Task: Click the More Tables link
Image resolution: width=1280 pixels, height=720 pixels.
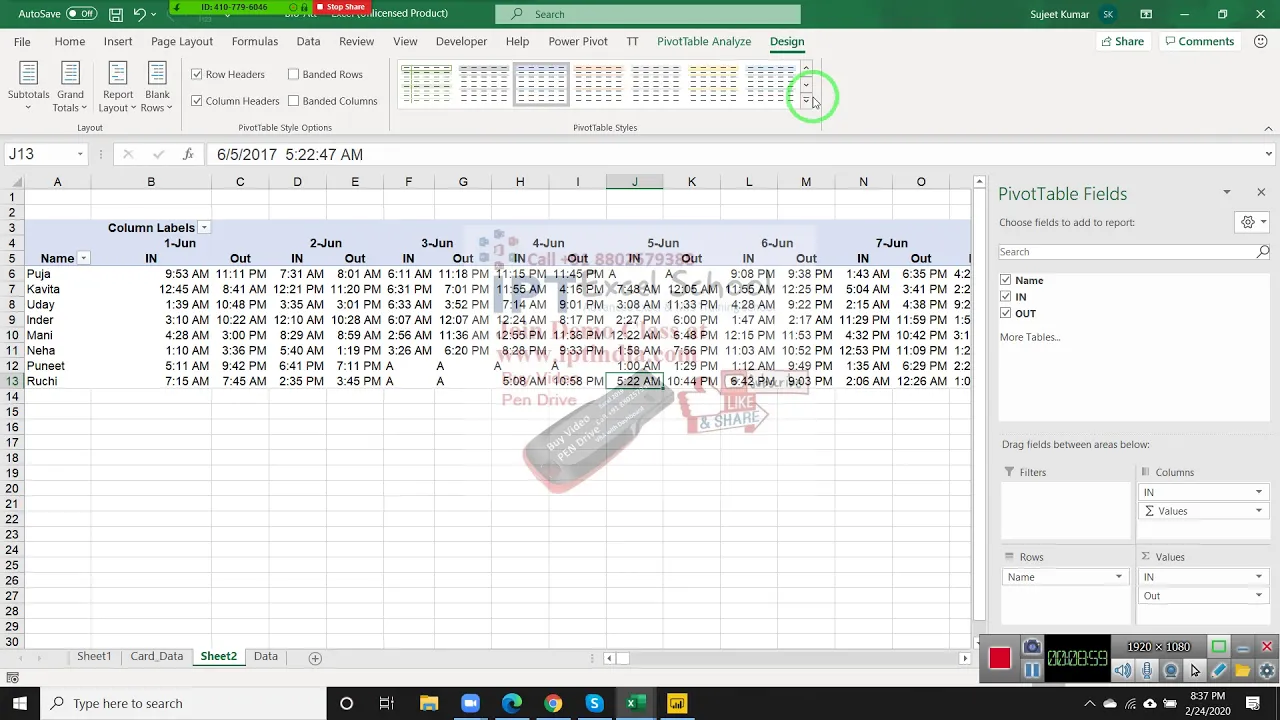Action: click(1030, 337)
